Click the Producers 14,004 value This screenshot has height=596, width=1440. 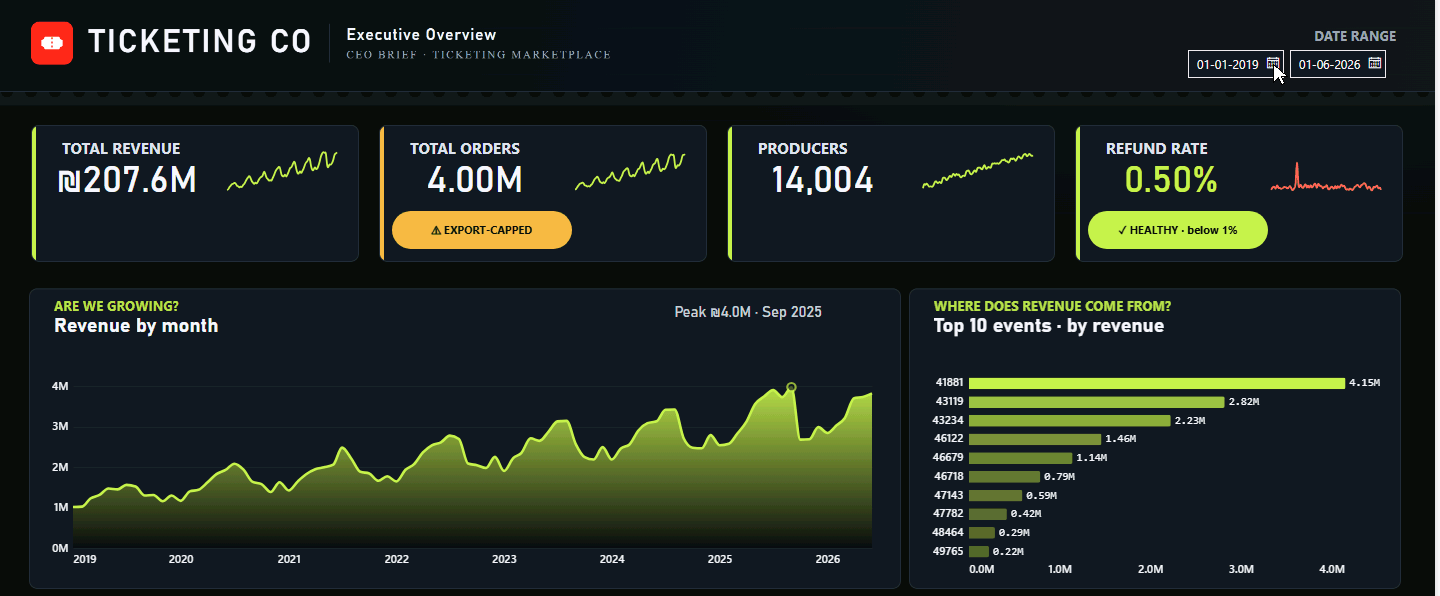click(822, 181)
